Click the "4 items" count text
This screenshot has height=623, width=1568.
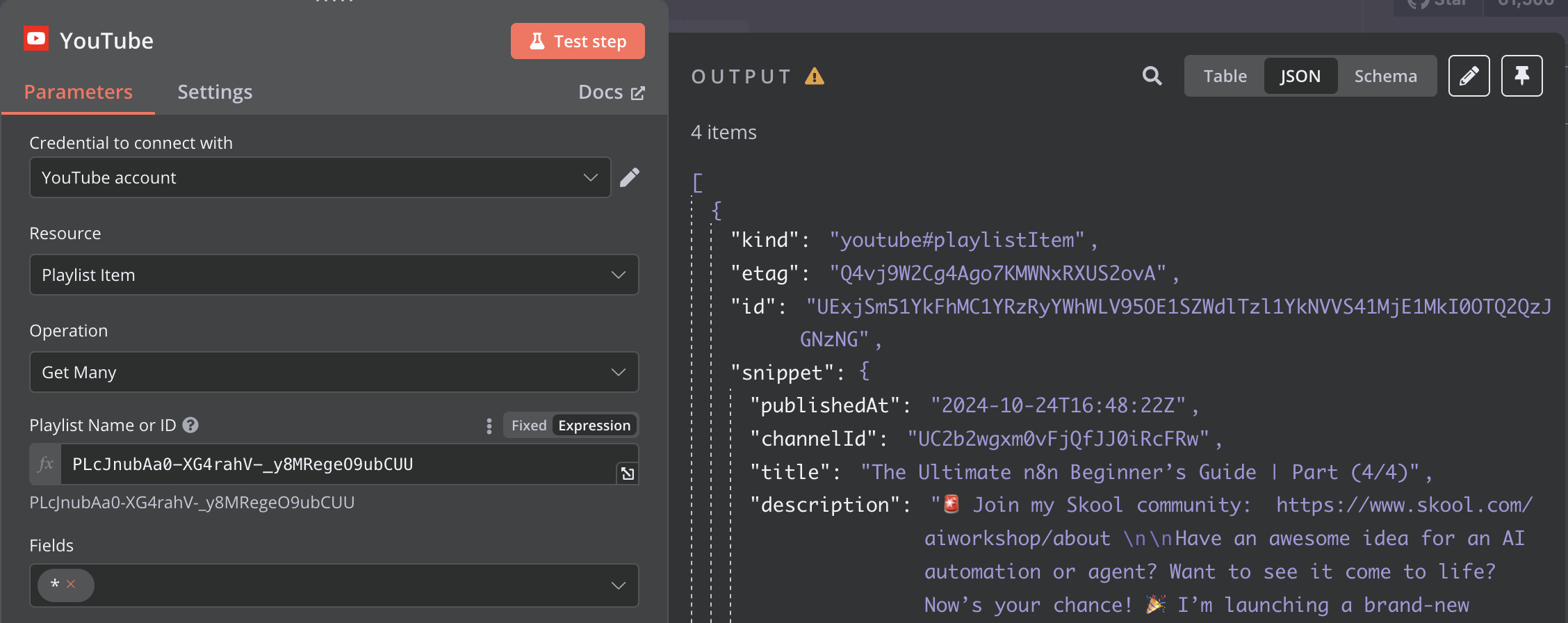click(x=724, y=132)
